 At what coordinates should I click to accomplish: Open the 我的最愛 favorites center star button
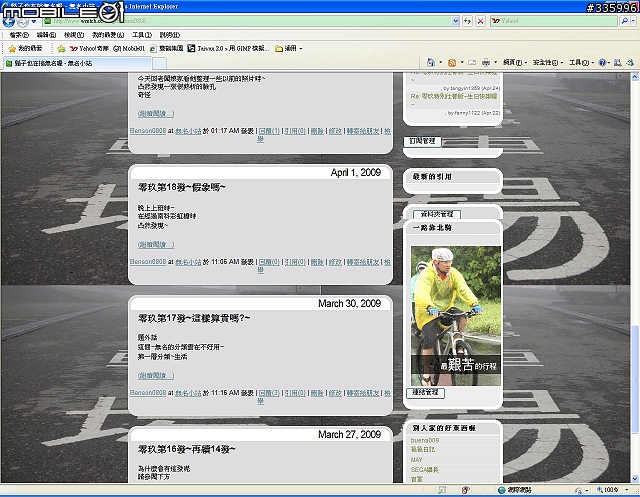click(25, 49)
